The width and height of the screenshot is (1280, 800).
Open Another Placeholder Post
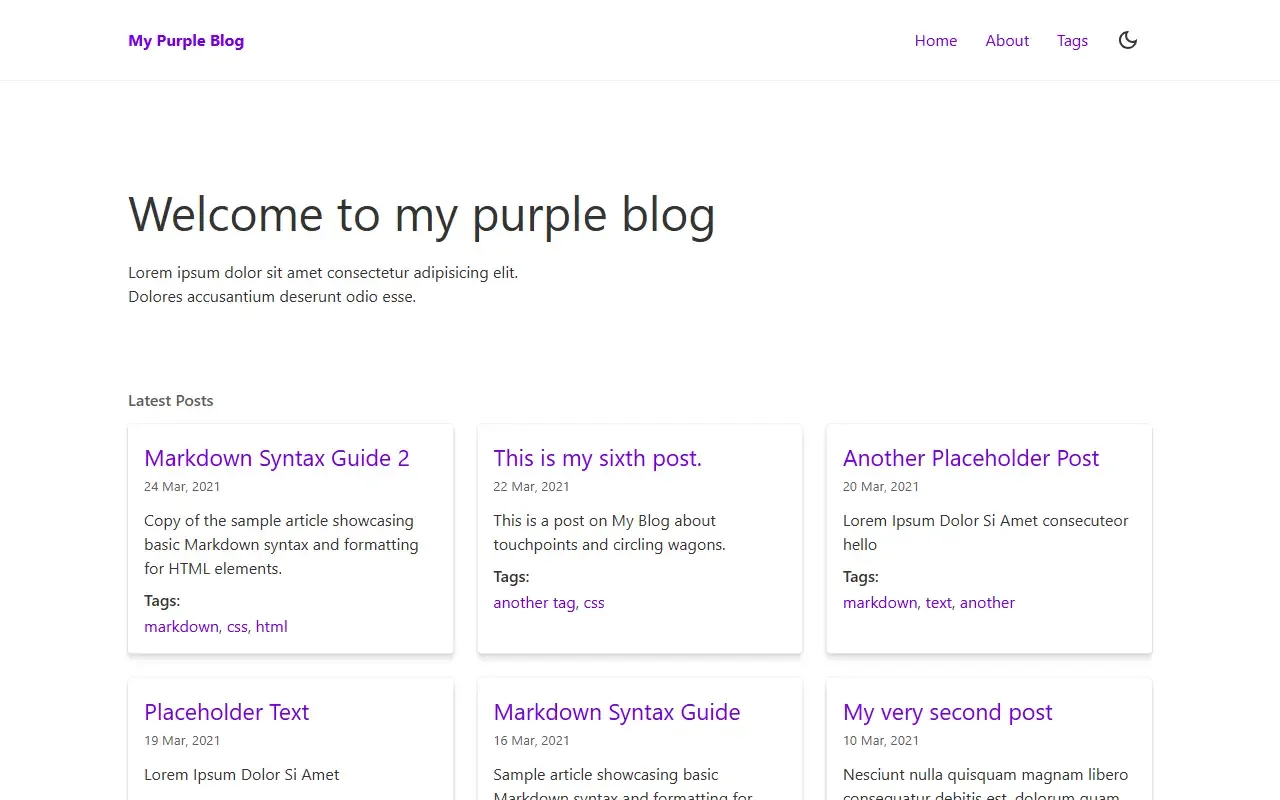pos(971,458)
